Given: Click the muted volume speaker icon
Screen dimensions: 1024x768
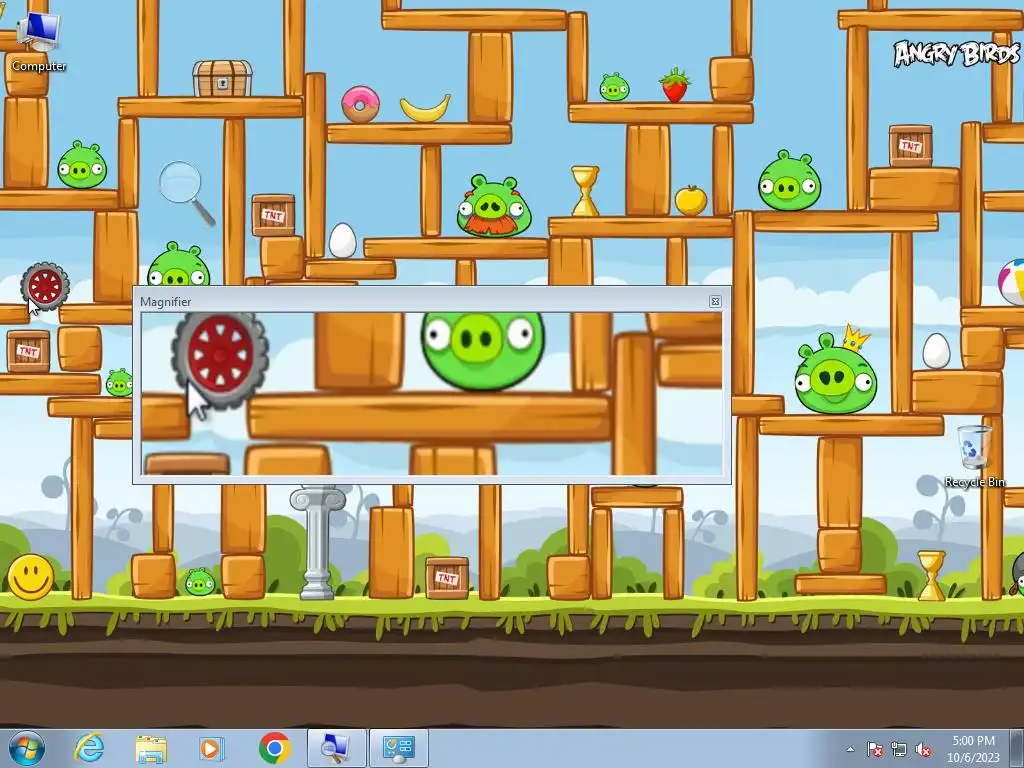Looking at the screenshot, I should pyautogui.click(x=923, y=749).
